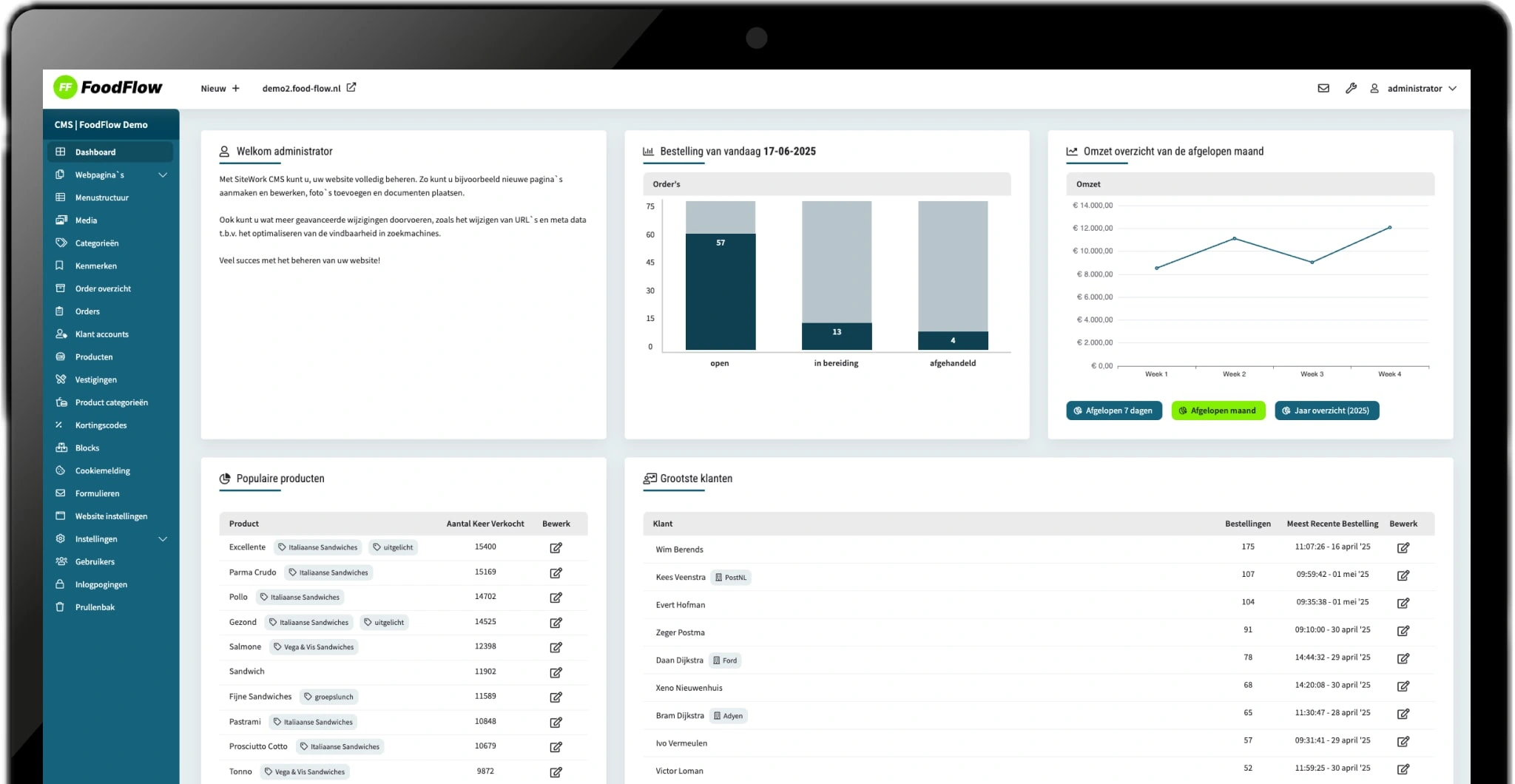Screen dimensions: 1515x784
Task: Open the administrator account dropdown
Action: coord(1415,88)
